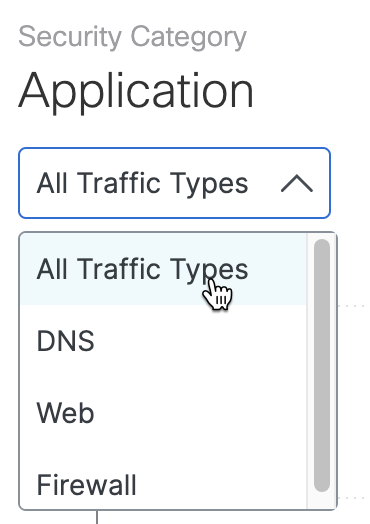The image size is (370, 524).
Task: Select highlighted All Traffic Types list option
Action: pos(163,269)
